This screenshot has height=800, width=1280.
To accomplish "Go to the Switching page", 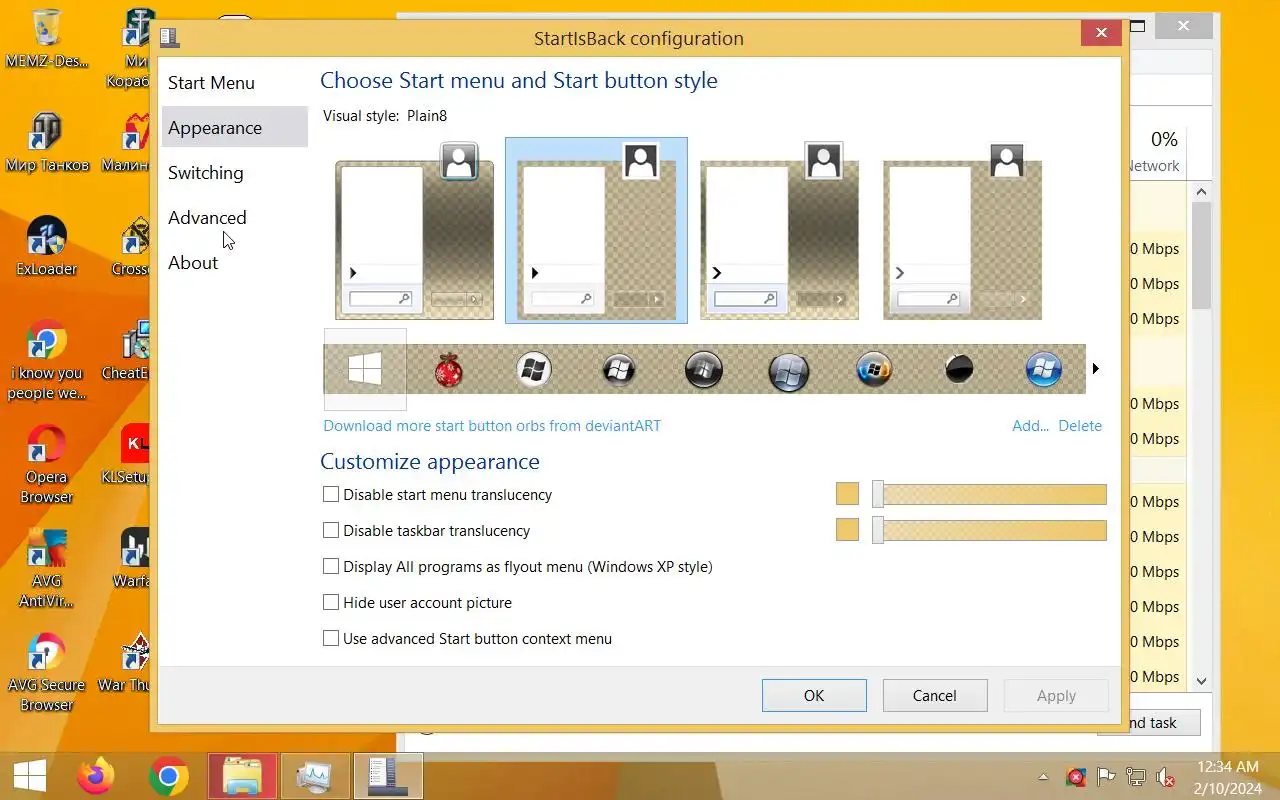I will pyautogui.click(x=234, y=173).
